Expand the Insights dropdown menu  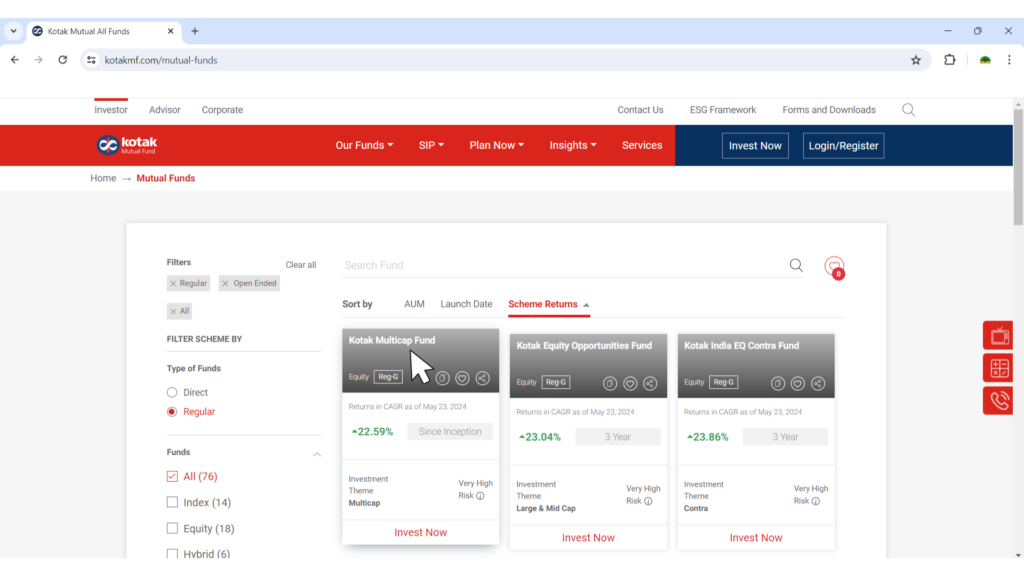[x=573, y=146]
